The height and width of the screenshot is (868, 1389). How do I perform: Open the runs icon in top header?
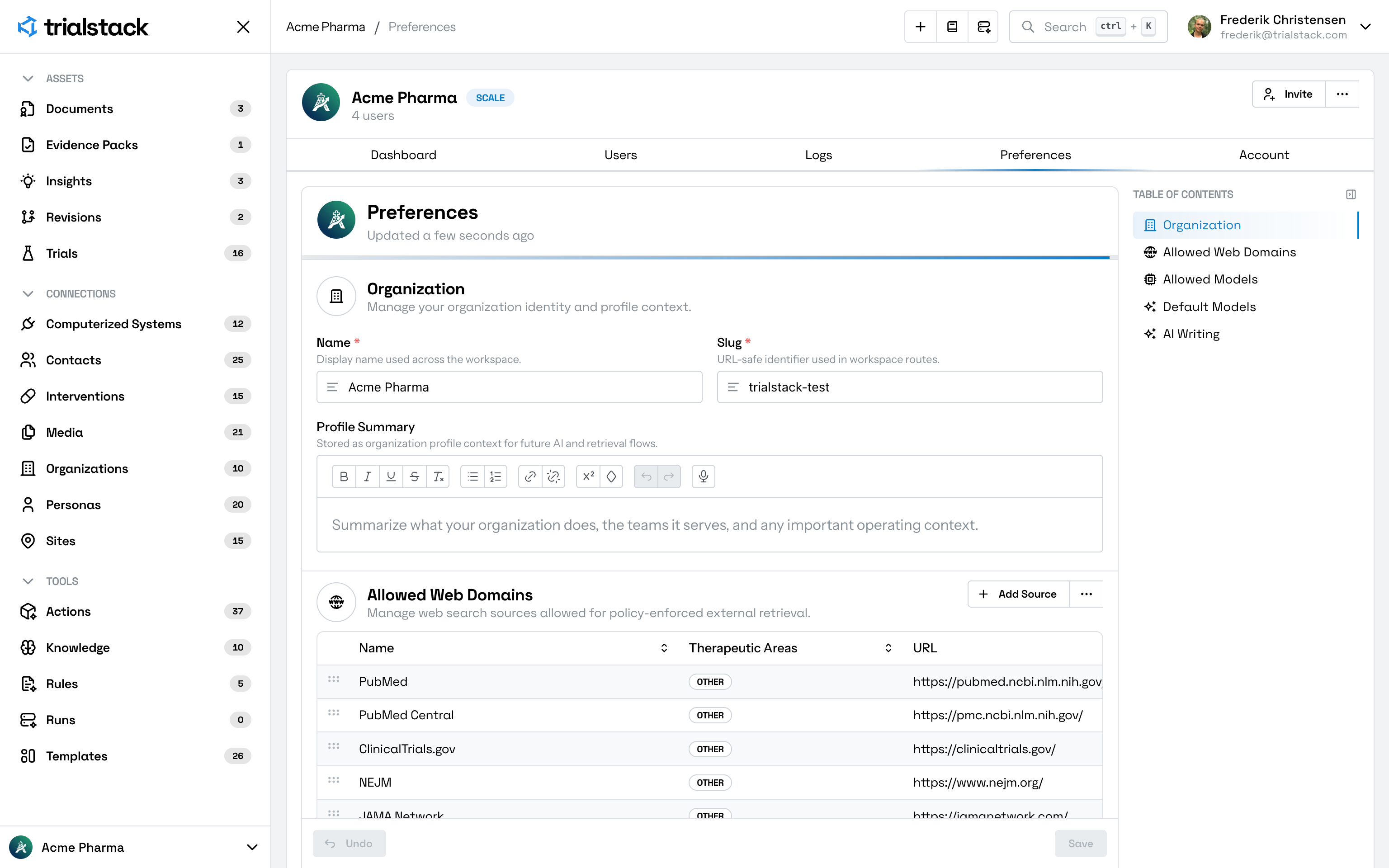tap(984, 27)
